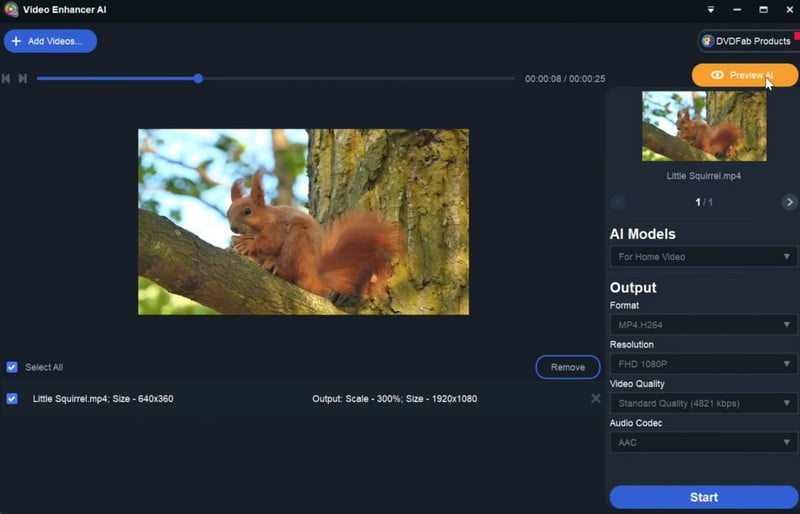This screenshot has height=514, width=800.
Task: Click the Little Squirrel.mp4 file name under thumbnail
Action: tap(704, 176)
